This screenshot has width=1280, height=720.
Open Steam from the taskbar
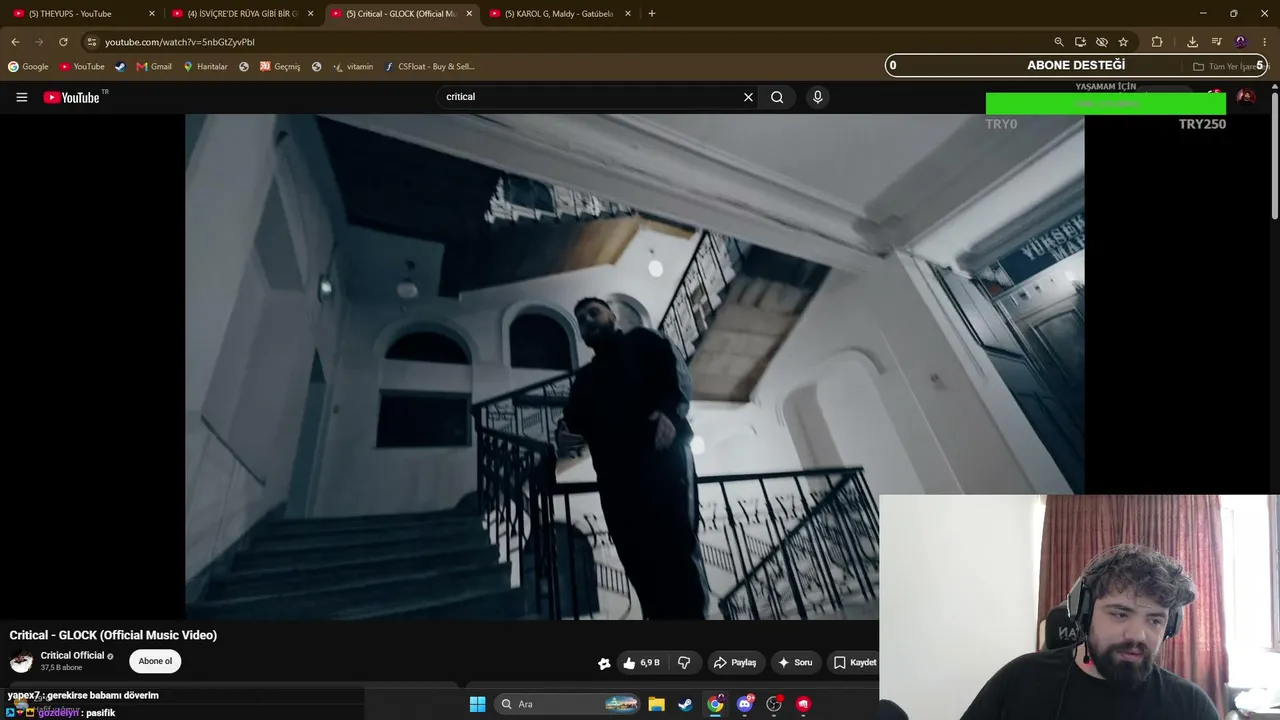click(x=685, y=704)
